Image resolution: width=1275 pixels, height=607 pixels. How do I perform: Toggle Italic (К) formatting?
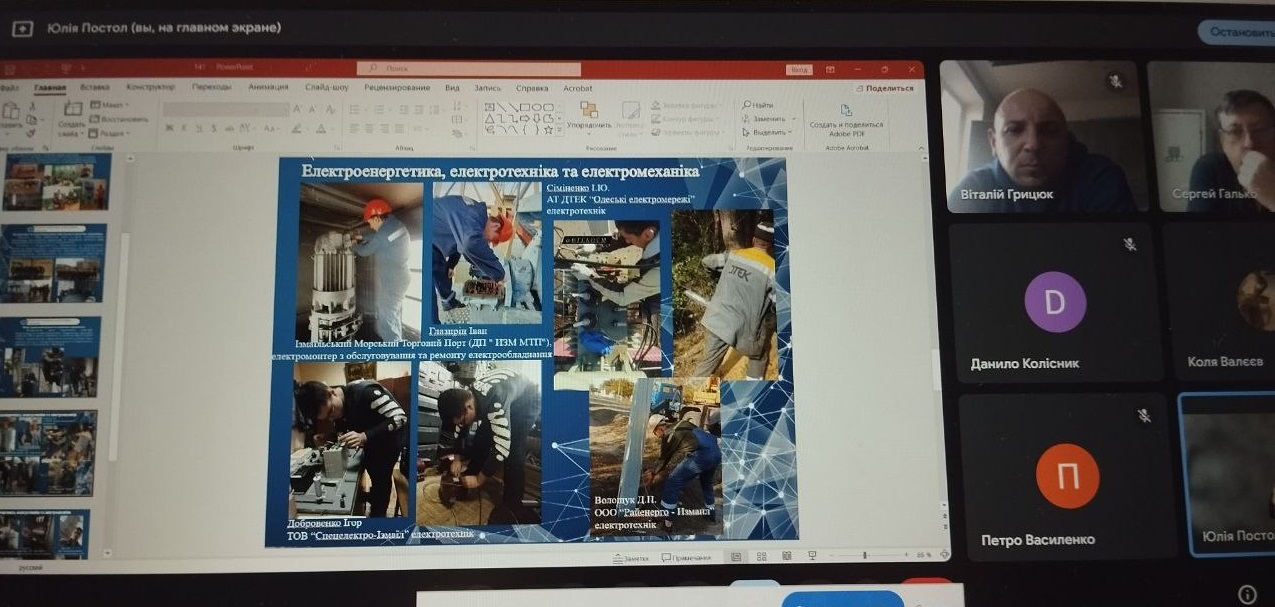(x=183, y=128)
